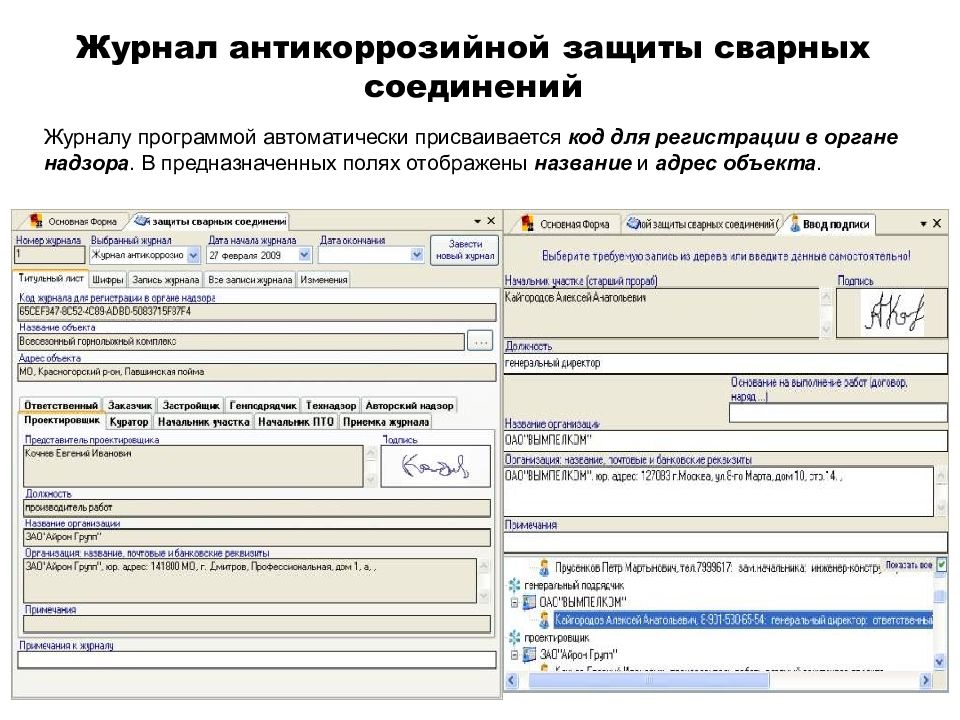Click ellipsis browse button beside Название объекта
This screenshot has height=720, width=960.
pyautogui.click(x=481, y=341)
